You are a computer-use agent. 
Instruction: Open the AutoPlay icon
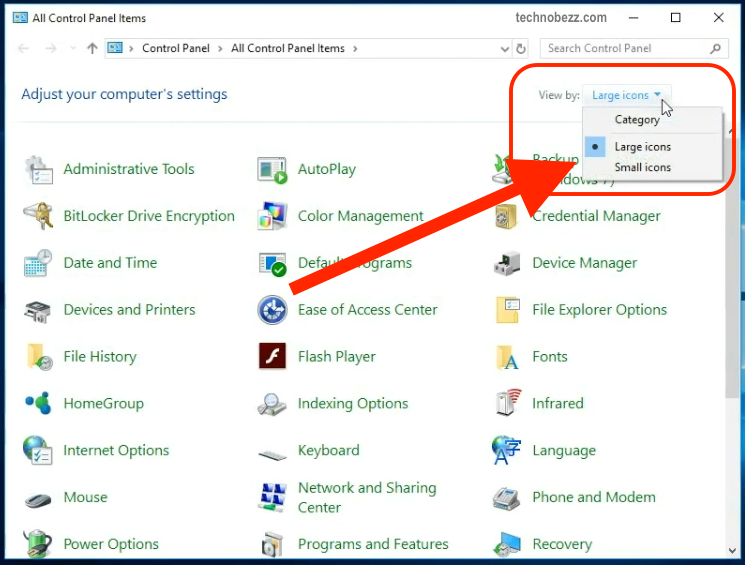272,170
